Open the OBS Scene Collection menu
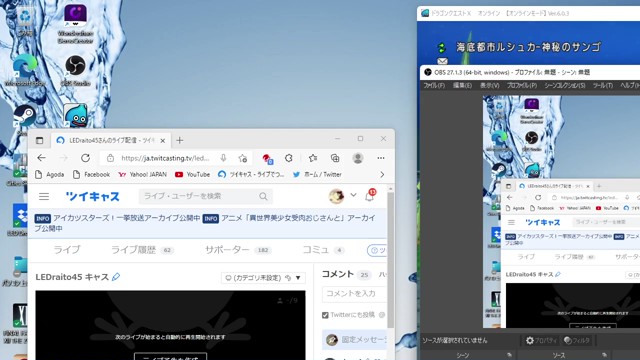Screen dimensions: 640x360 pyautogui.click(x=565, y=85)
